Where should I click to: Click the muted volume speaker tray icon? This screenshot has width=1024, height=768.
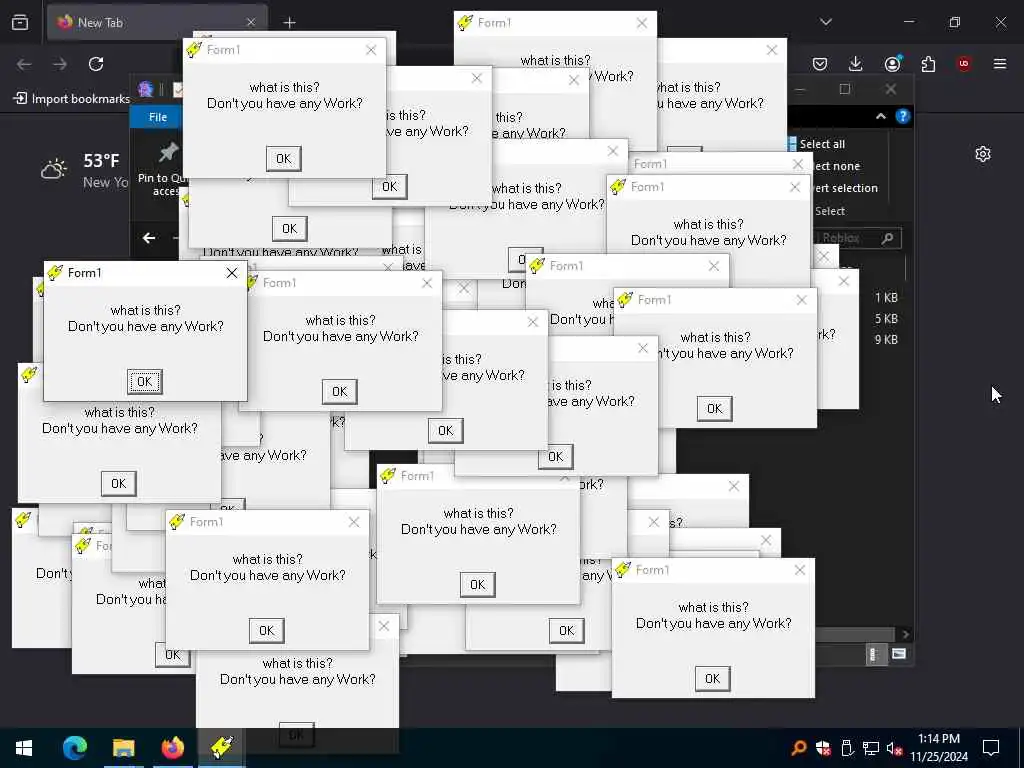pos(894,748)
